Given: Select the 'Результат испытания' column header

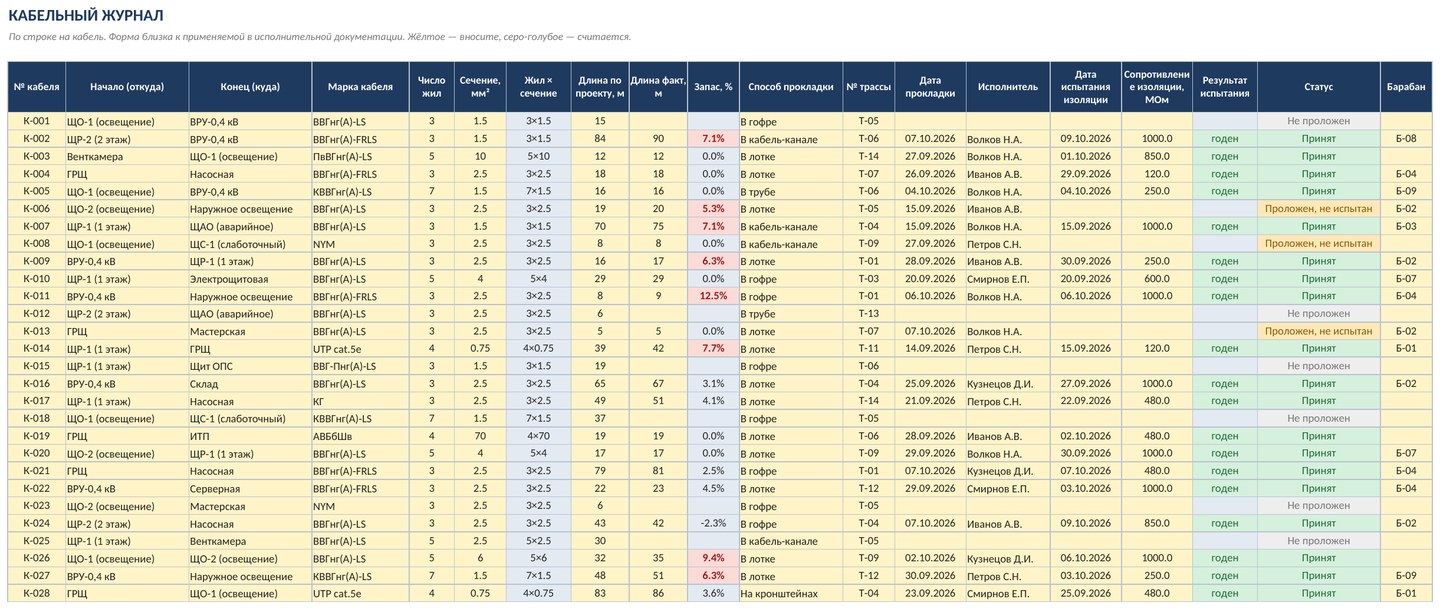Looking at the screenshot, I should pos(1225,87).
